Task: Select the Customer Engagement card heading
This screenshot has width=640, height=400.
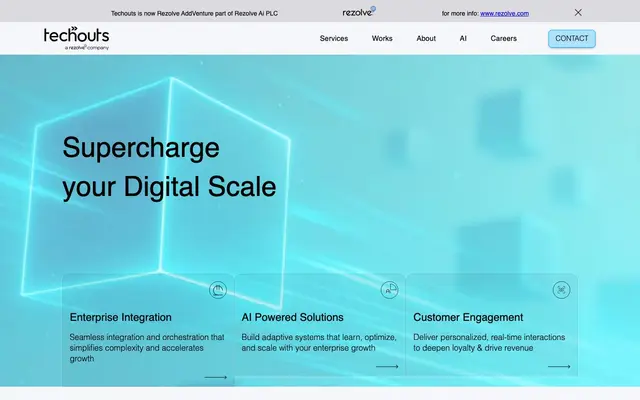Action: click(468, 317)
